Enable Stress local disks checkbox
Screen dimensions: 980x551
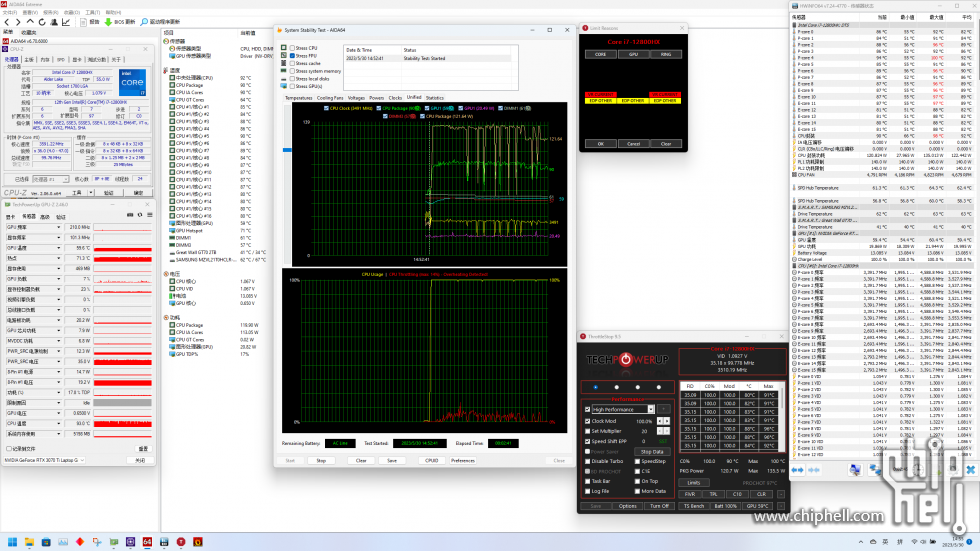pos(292,79)
